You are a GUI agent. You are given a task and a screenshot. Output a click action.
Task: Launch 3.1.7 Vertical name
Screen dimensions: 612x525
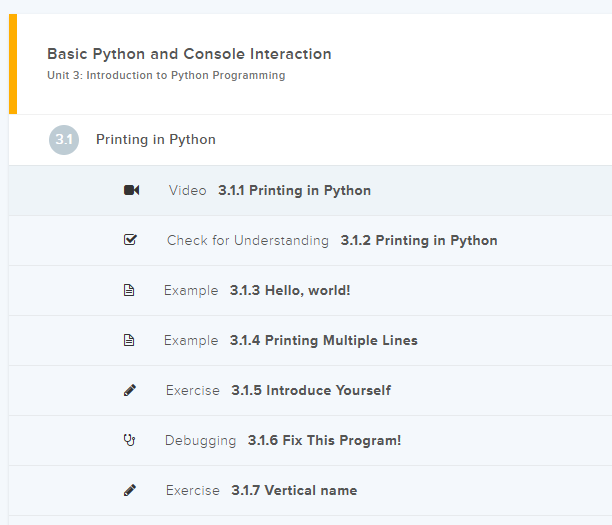click(x=293, y=490)
